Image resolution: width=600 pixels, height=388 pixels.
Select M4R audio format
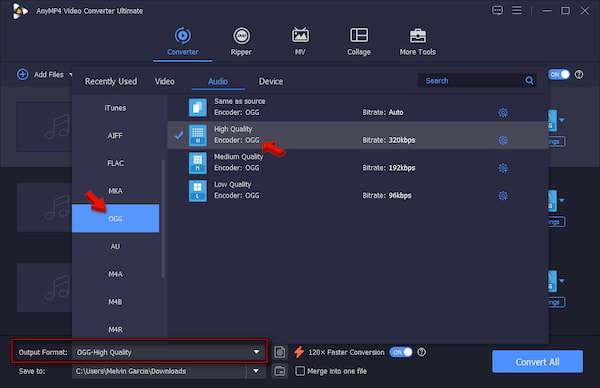click(x=115, y=329)
